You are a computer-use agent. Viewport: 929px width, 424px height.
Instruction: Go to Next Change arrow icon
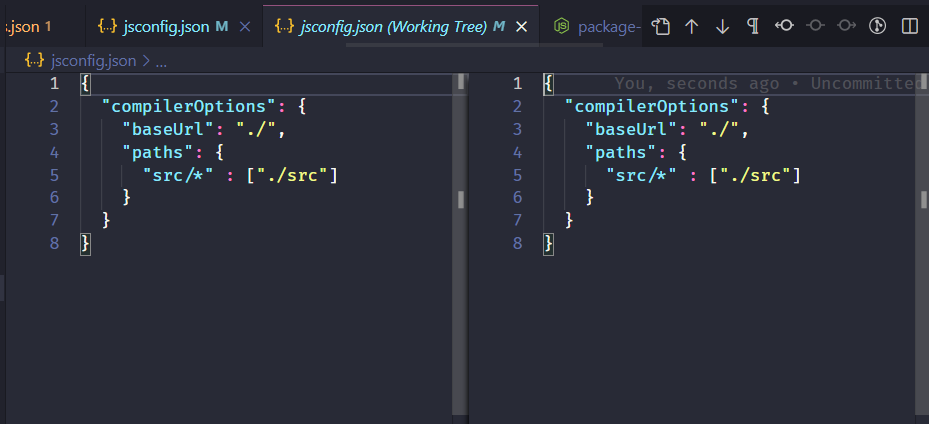[722, 26]
